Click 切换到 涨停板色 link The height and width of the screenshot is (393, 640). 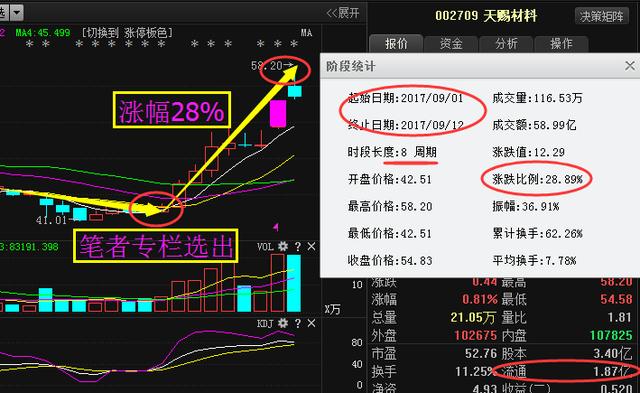click(x=127, y=33)
